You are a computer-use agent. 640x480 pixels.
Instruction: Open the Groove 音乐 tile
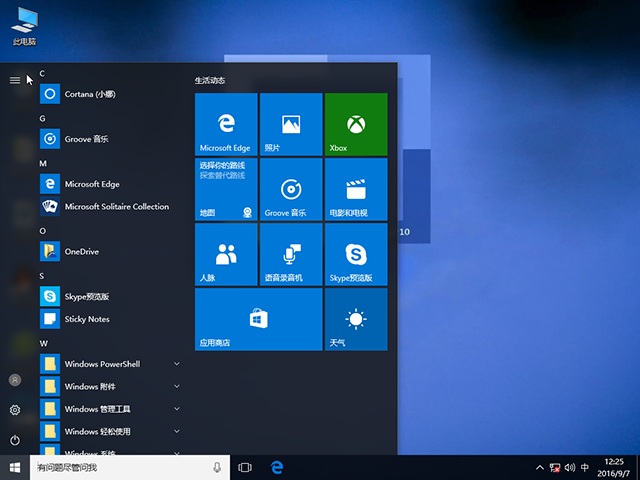[290, 189]
